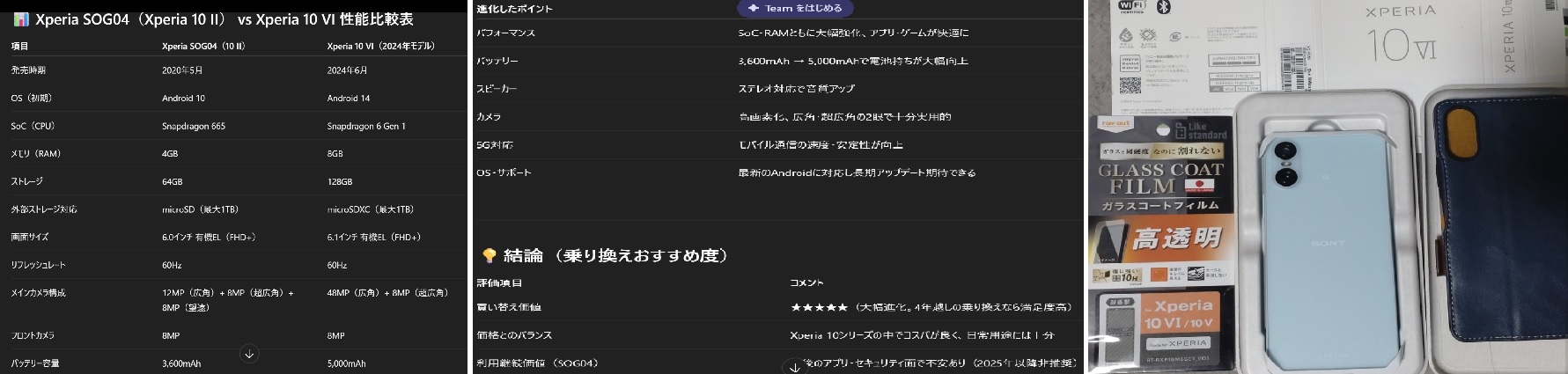Click the 5G対応 row label
The width and height of the screenshot is (1568, 374).
[495, 145]
